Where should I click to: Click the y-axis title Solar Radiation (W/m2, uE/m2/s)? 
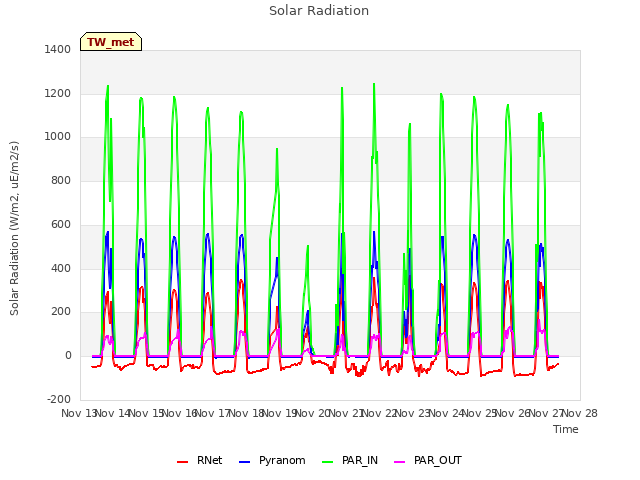click(x=14, y=228)
